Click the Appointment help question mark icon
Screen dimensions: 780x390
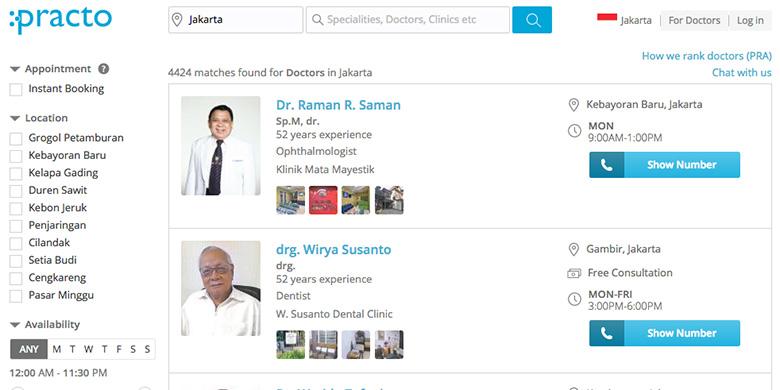tap(103, 69)
